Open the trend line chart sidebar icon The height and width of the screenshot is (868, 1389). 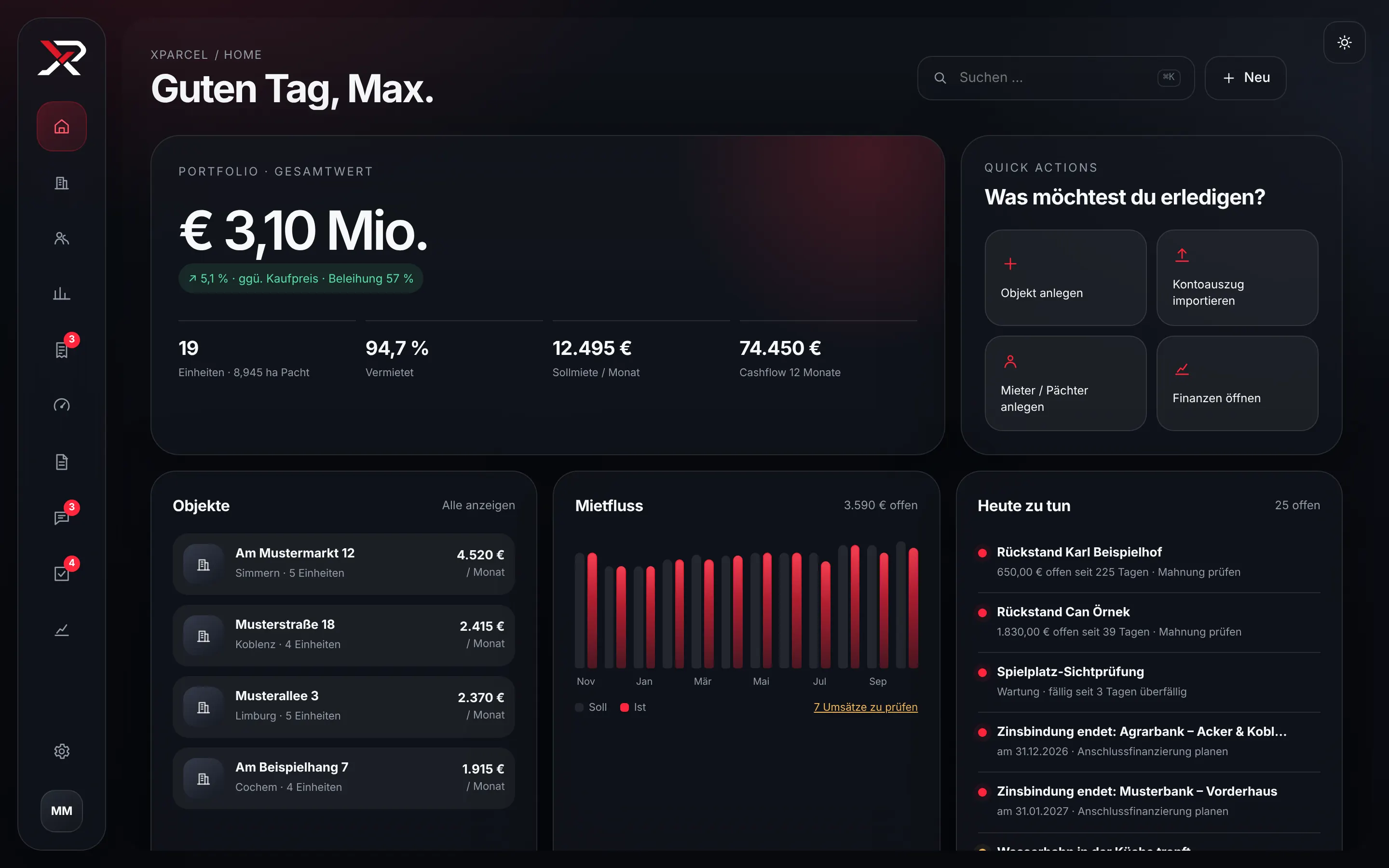pos(61,629)
